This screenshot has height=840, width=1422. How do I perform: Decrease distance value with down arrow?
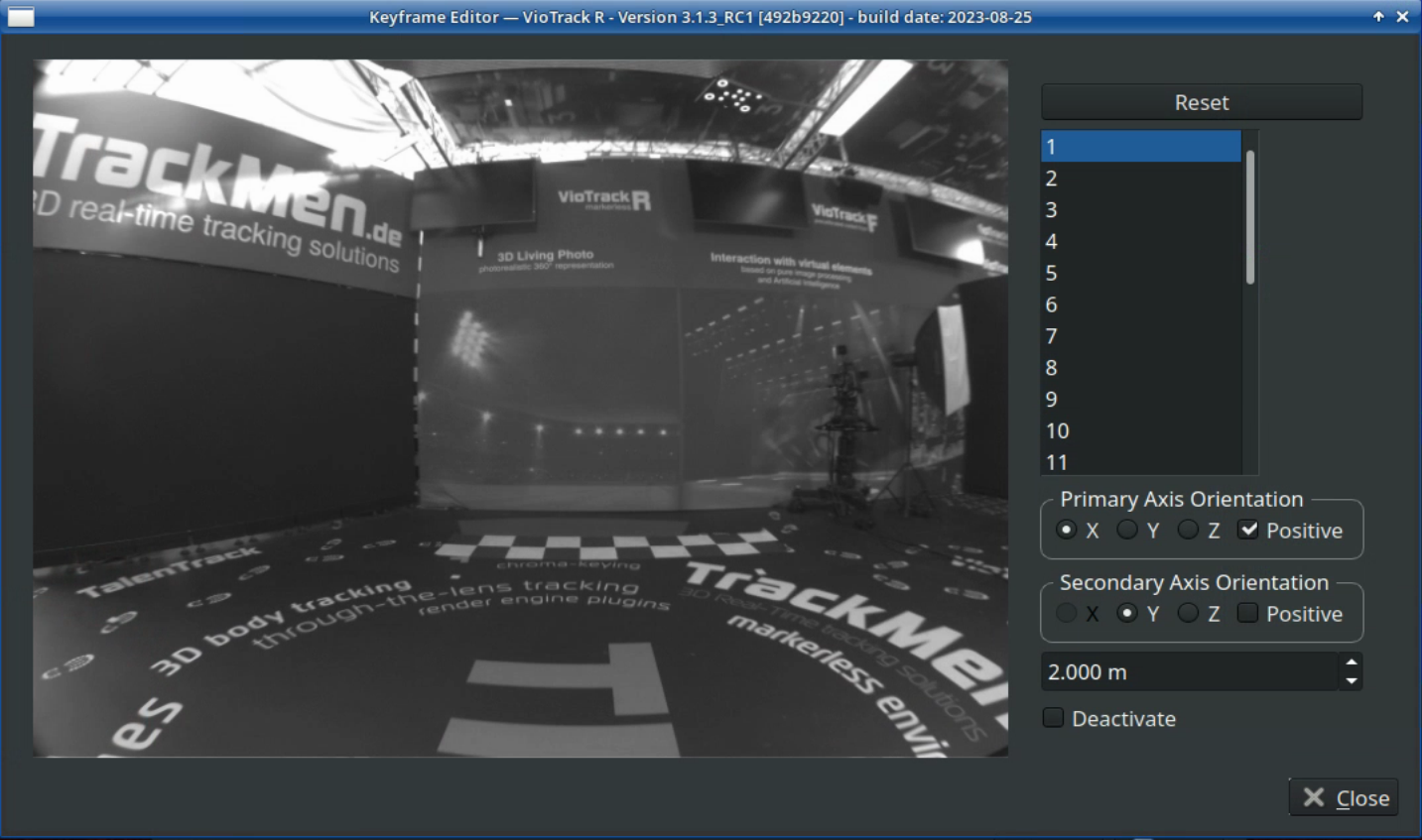click(x=1351, y=681)
